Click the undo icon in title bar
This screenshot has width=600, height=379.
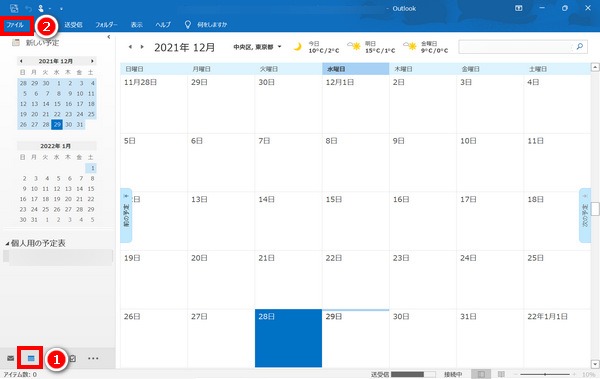(28, 8)
